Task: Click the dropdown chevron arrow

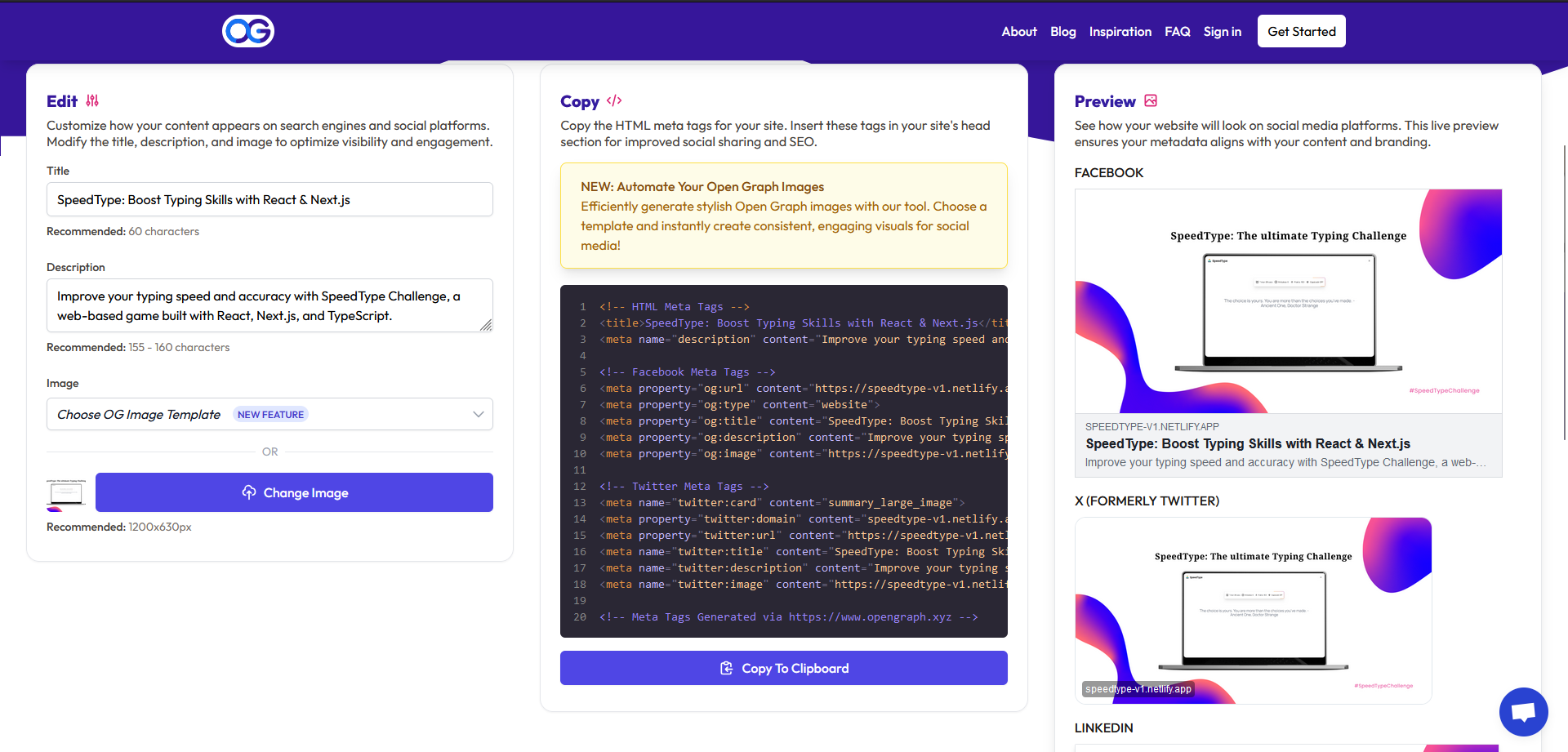Action: [x=478, y=414]
